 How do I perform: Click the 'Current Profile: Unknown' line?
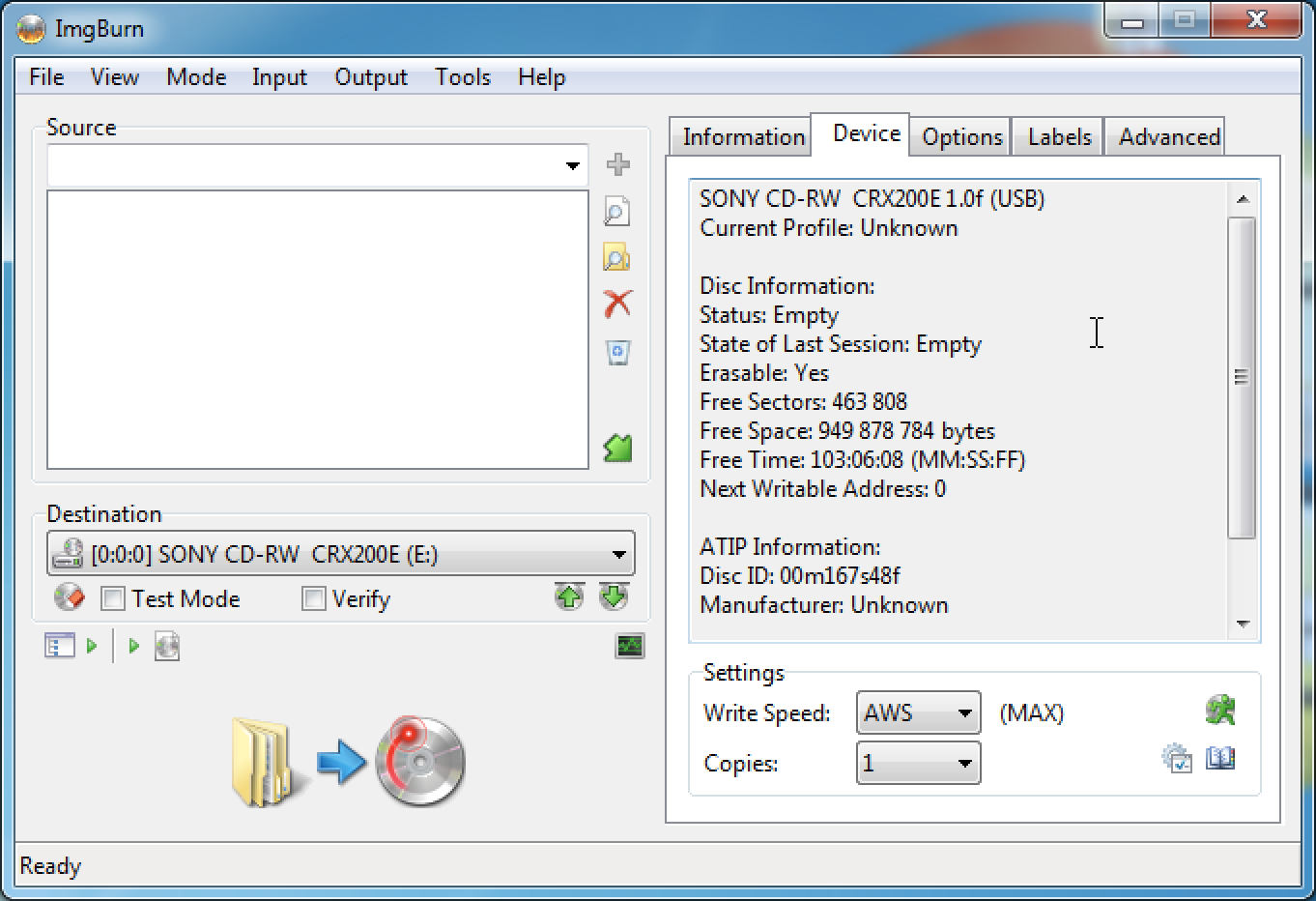pyautogui.click(x=829, y=228)
